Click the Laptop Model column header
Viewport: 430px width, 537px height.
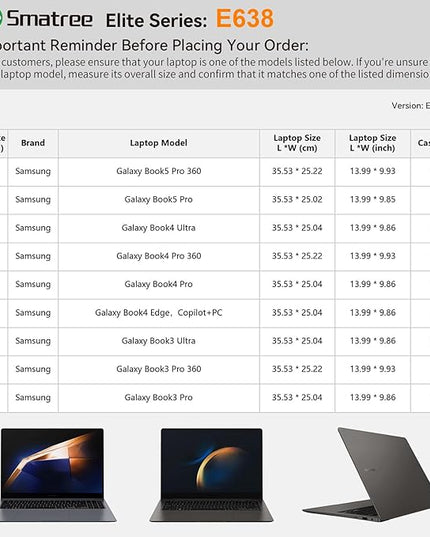pos(159,143)
